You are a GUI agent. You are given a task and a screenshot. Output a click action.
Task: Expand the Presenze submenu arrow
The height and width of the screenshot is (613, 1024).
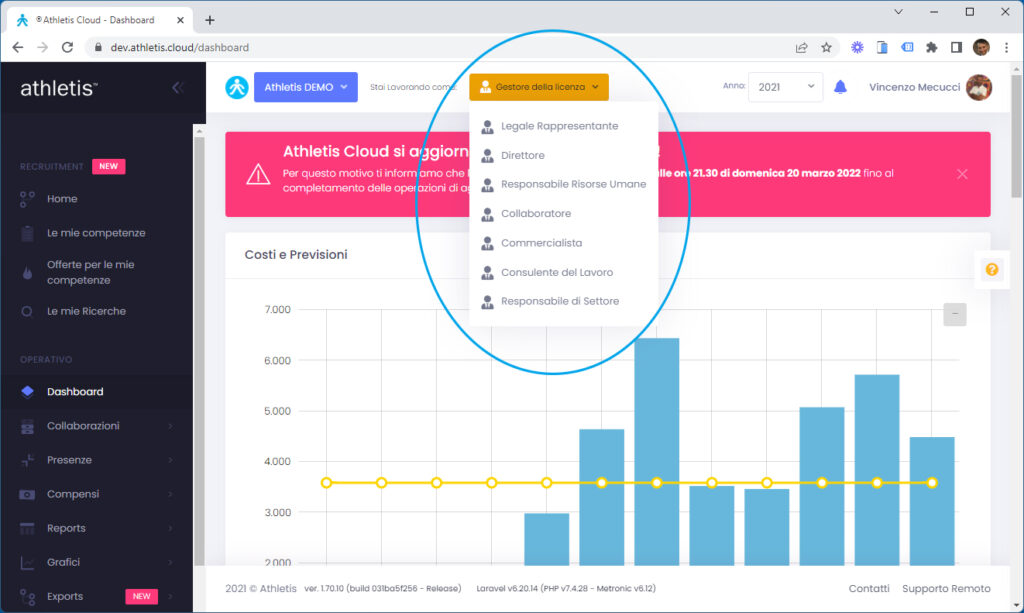[170, 460]
